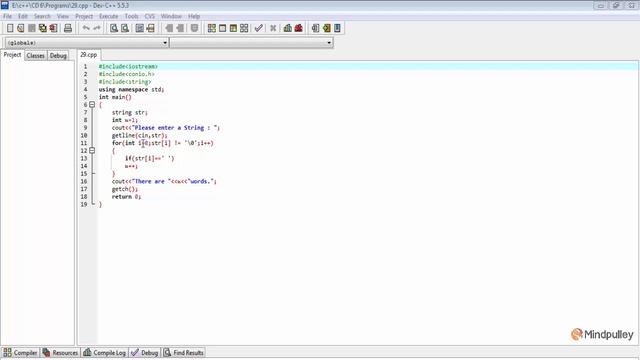This screenshot has width=640, height=360.
Task: Open the Help menu
Action: 194,16
